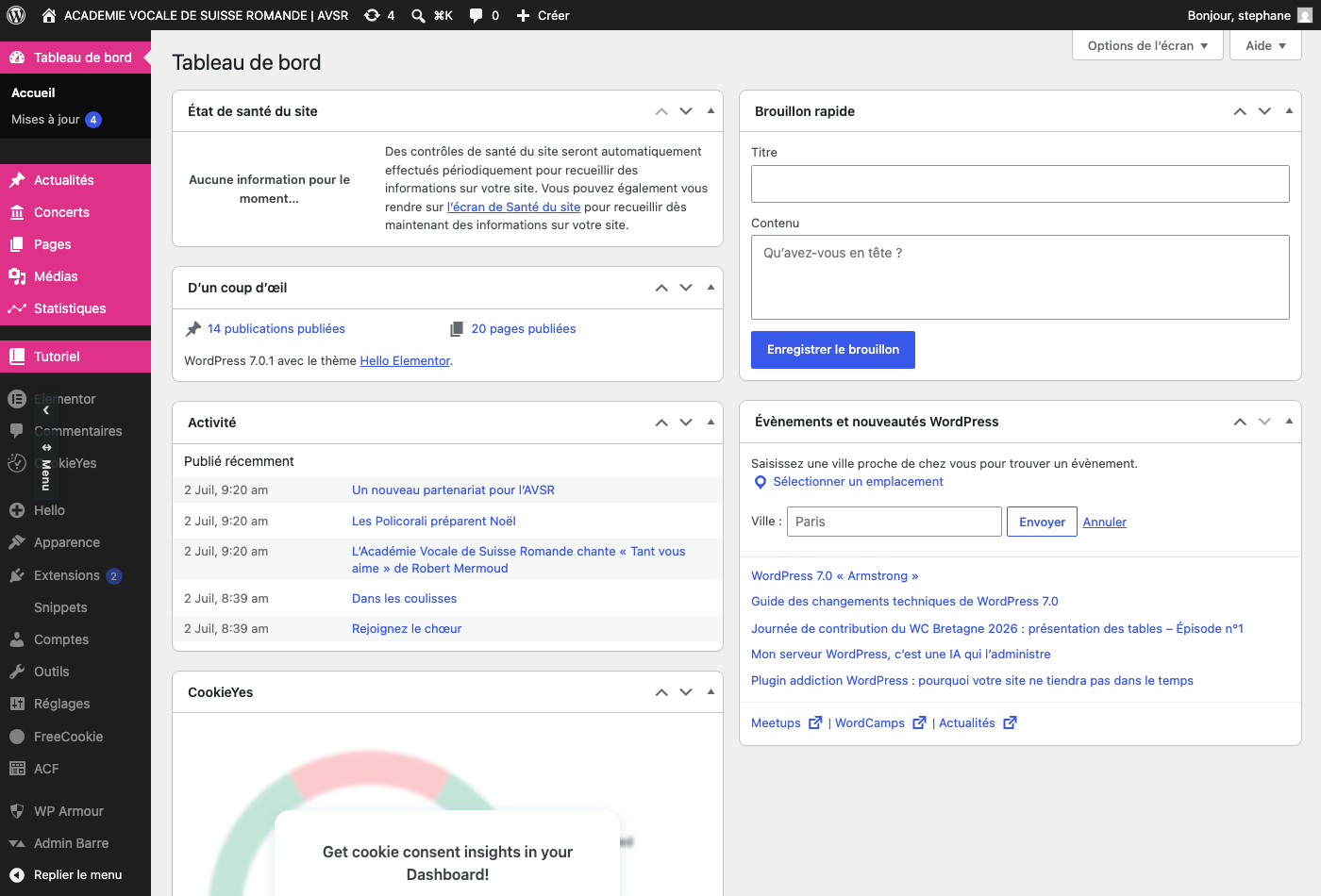Image resolution: width=1321 pixels, height=896 pixels.
Task: Open the Concerts menu
Action: click(75, 212)
